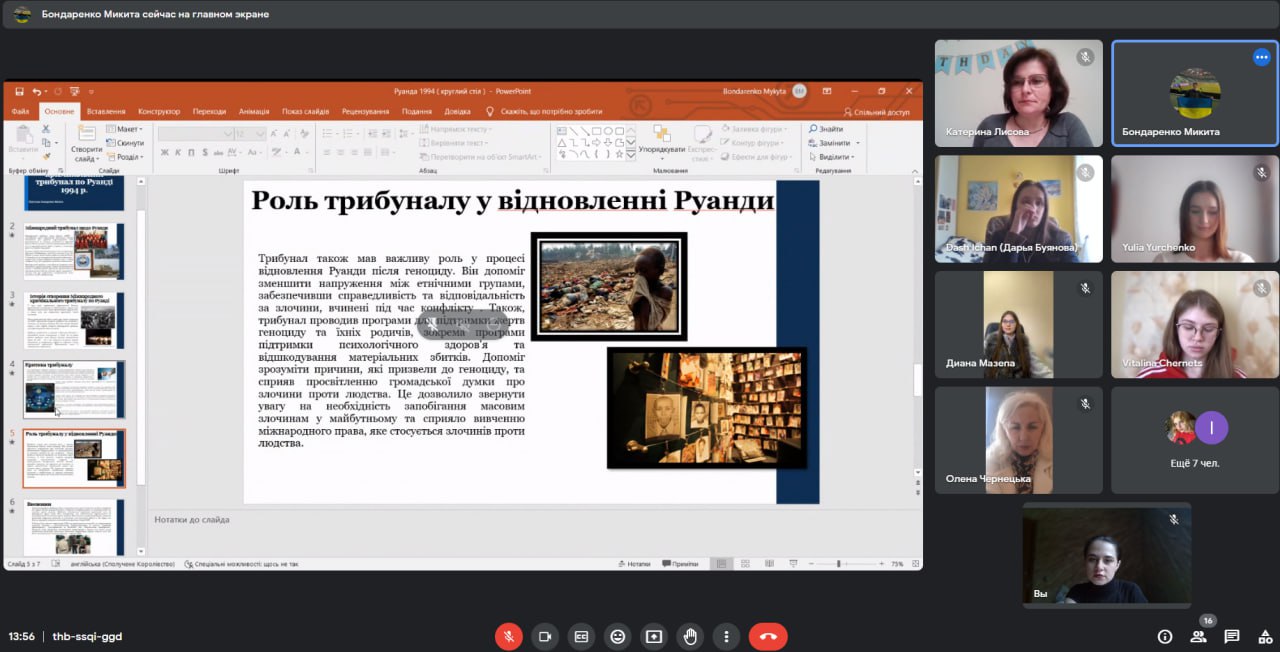Reset the slide with Скинути
The image size is (1280, 652).
[x=125, y=143]
